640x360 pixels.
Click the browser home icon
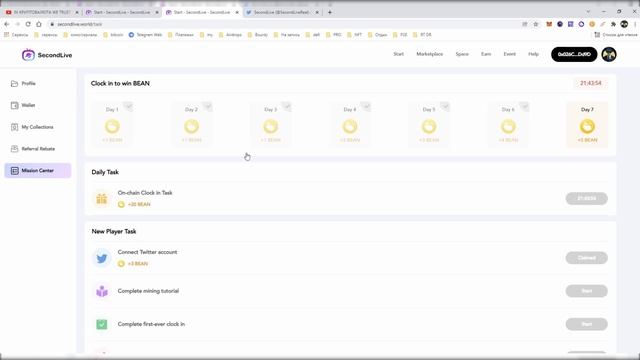point(39,24)
